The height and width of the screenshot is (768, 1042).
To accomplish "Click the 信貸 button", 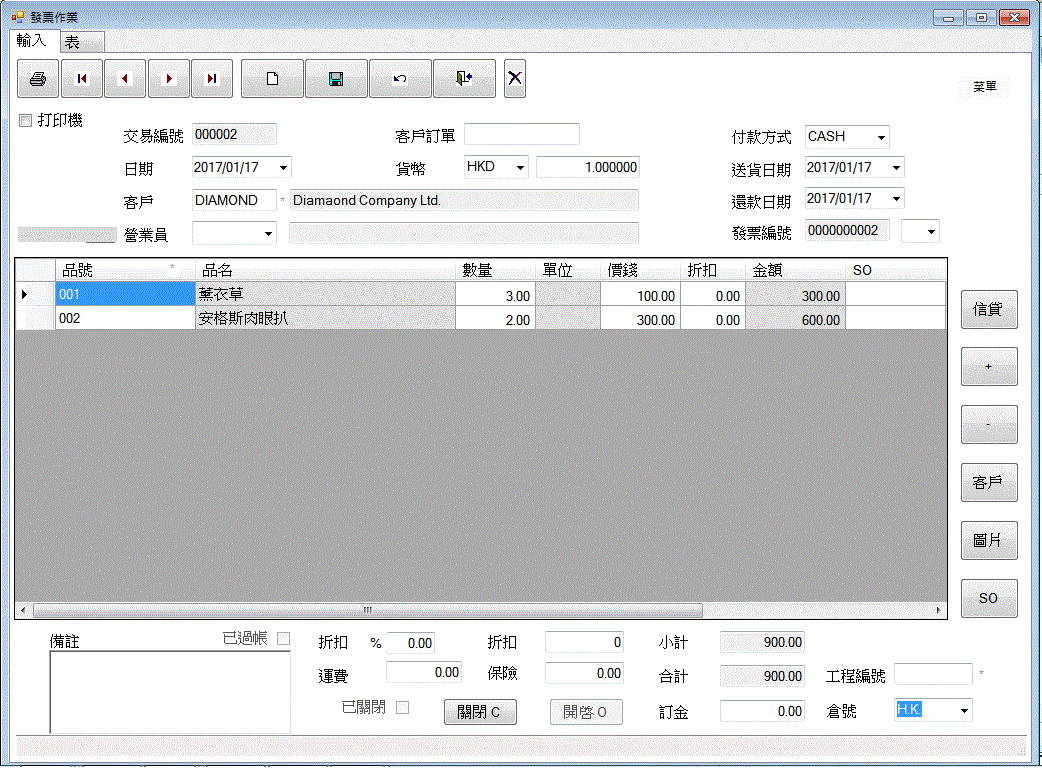I will coord(989,309).
